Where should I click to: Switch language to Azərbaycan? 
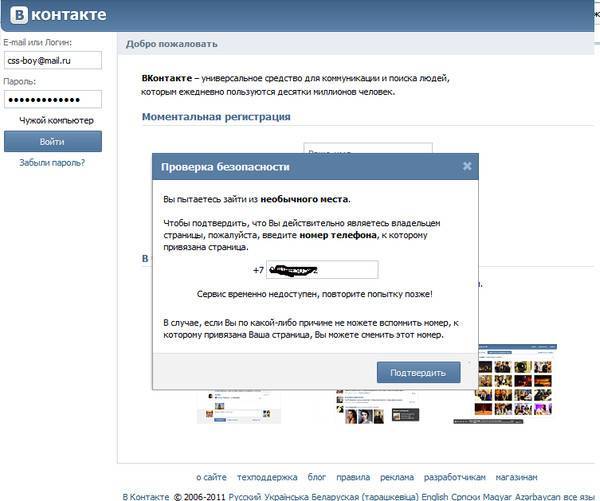click(537, 497)
